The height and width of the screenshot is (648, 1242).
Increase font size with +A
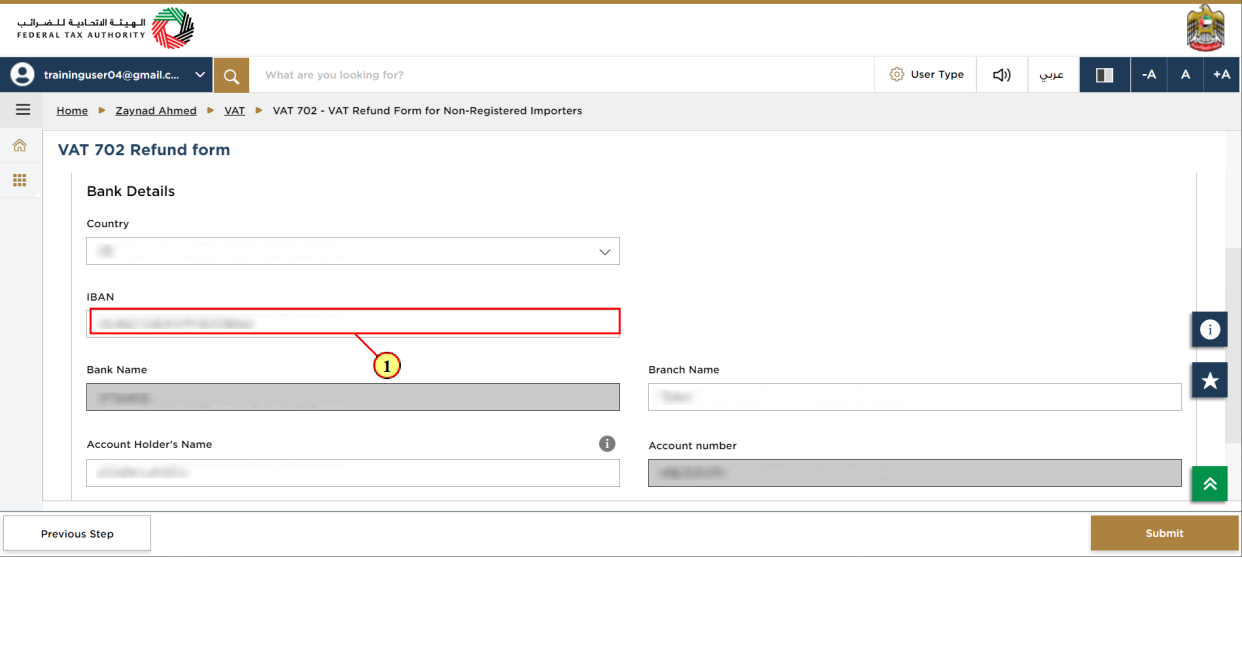1222,75
